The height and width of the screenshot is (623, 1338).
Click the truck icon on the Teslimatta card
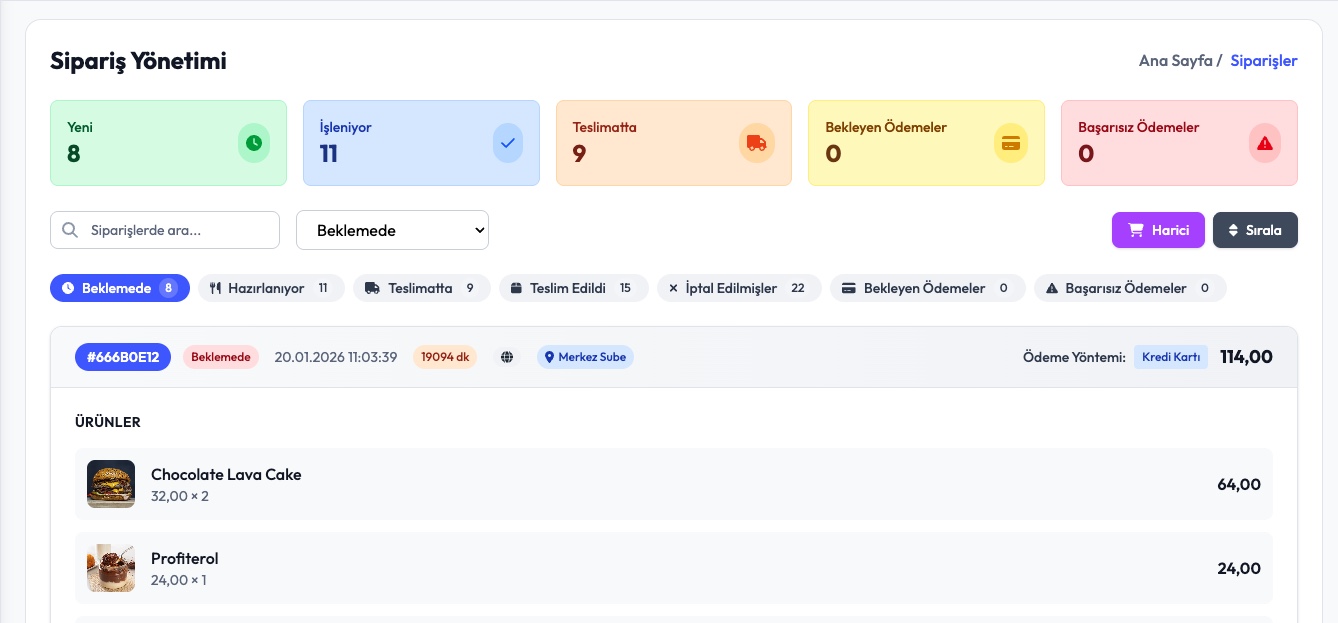tap(756, 143)
